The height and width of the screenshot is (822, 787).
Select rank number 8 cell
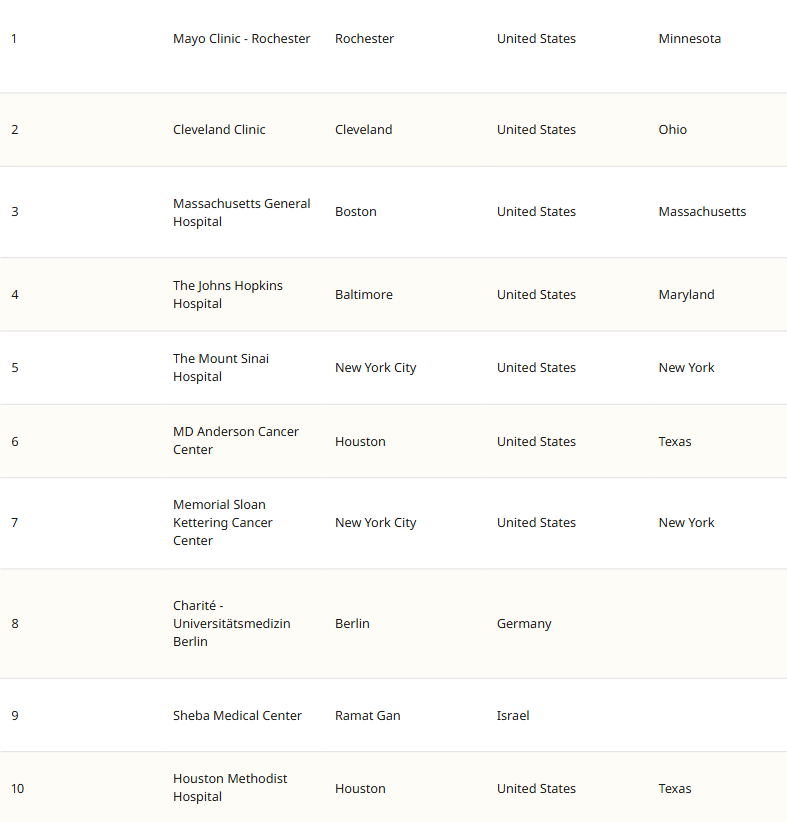15,624
